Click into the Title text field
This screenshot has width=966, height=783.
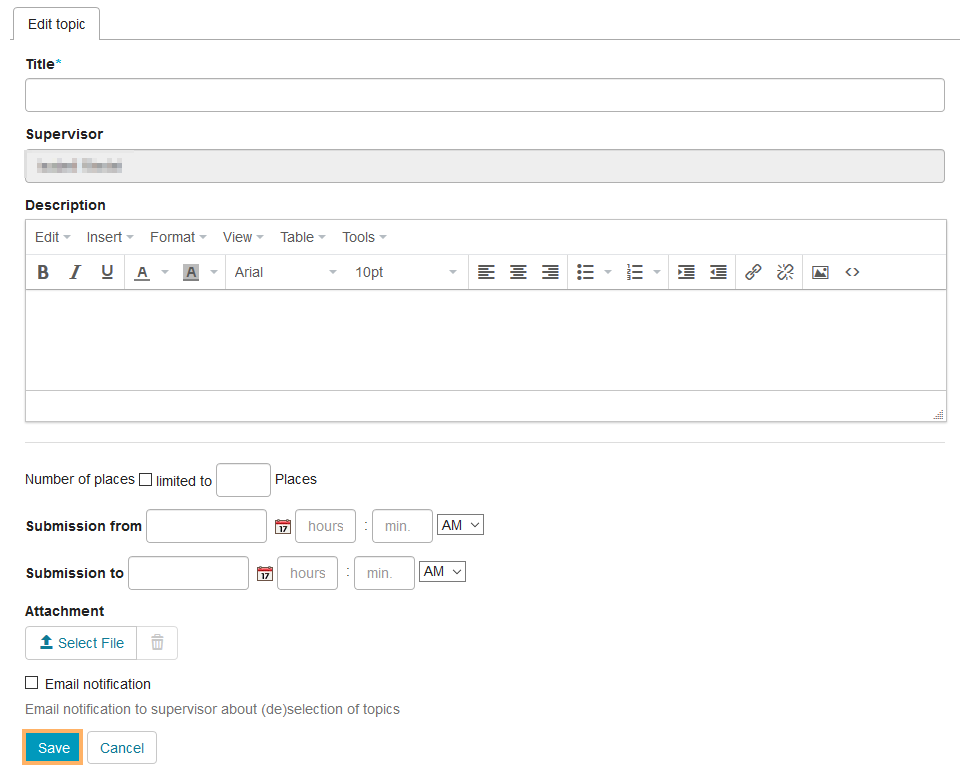[484, 95]
